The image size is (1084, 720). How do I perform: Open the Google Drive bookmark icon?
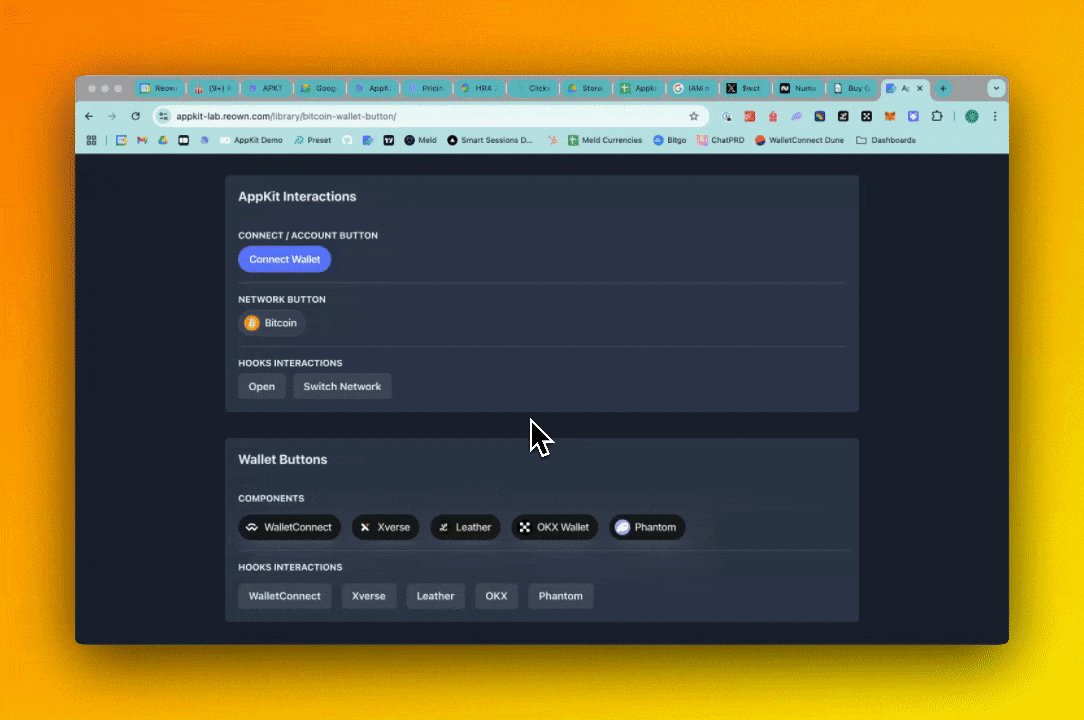coord(162,140)
